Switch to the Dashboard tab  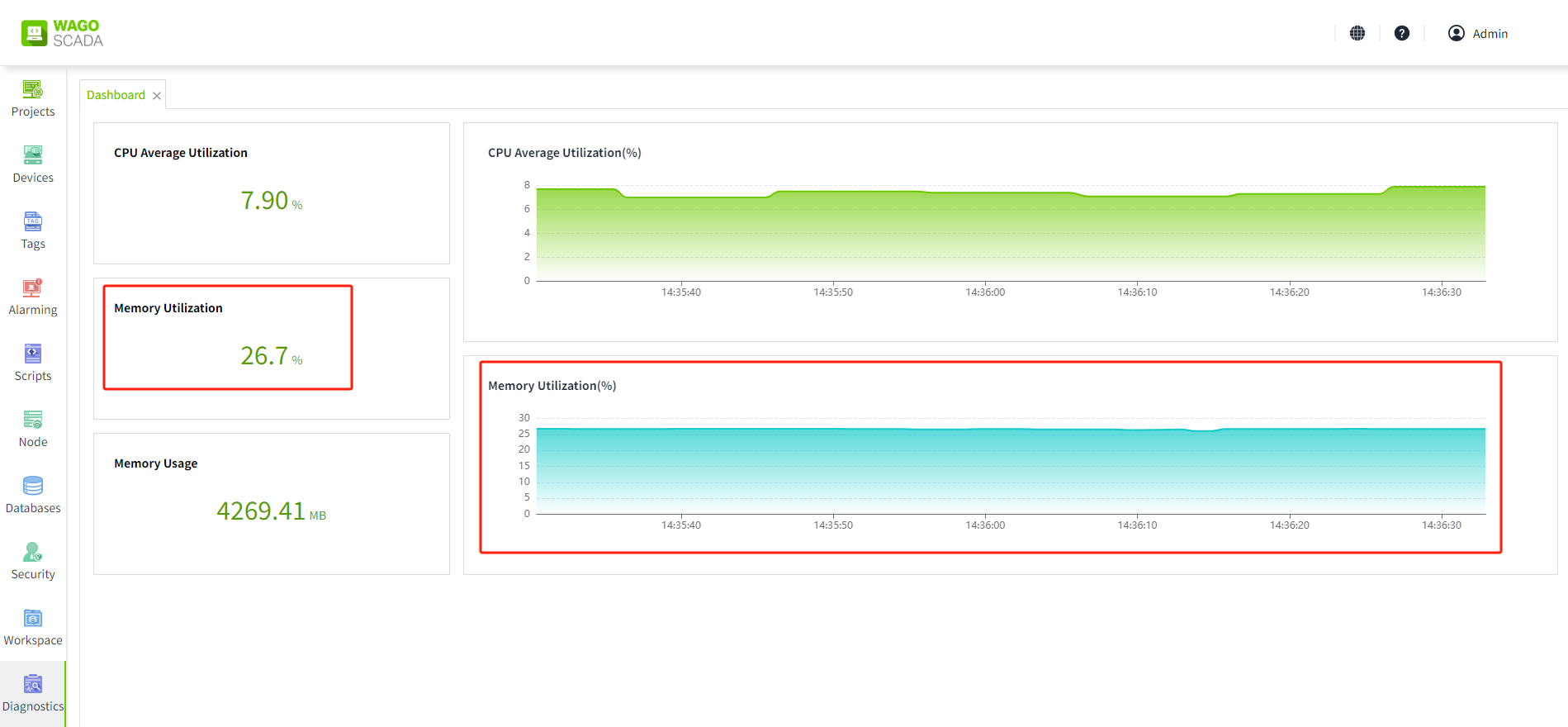(x=116, y=95)
